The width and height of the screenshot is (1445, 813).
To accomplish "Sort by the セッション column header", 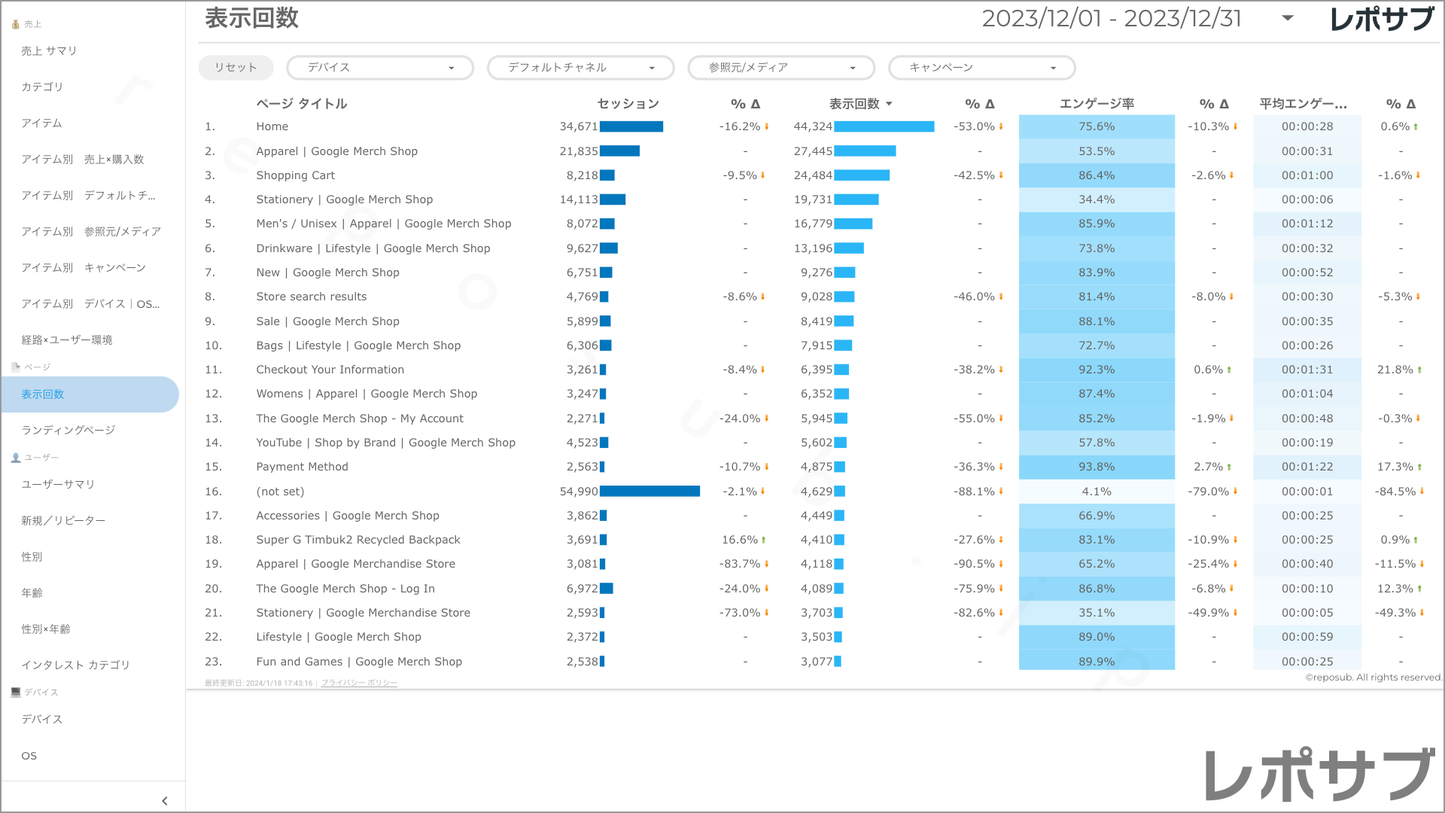I will click(628, 104).
